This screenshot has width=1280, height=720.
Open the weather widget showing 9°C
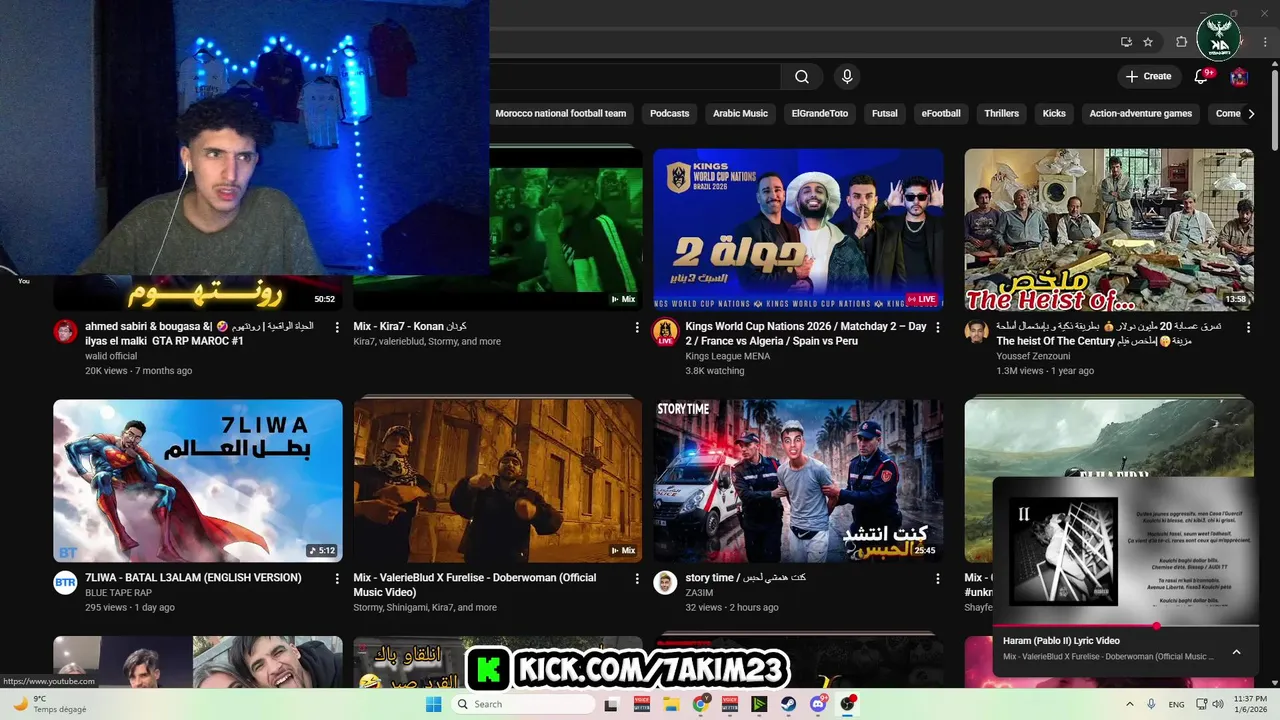click(x=50, y=704)
